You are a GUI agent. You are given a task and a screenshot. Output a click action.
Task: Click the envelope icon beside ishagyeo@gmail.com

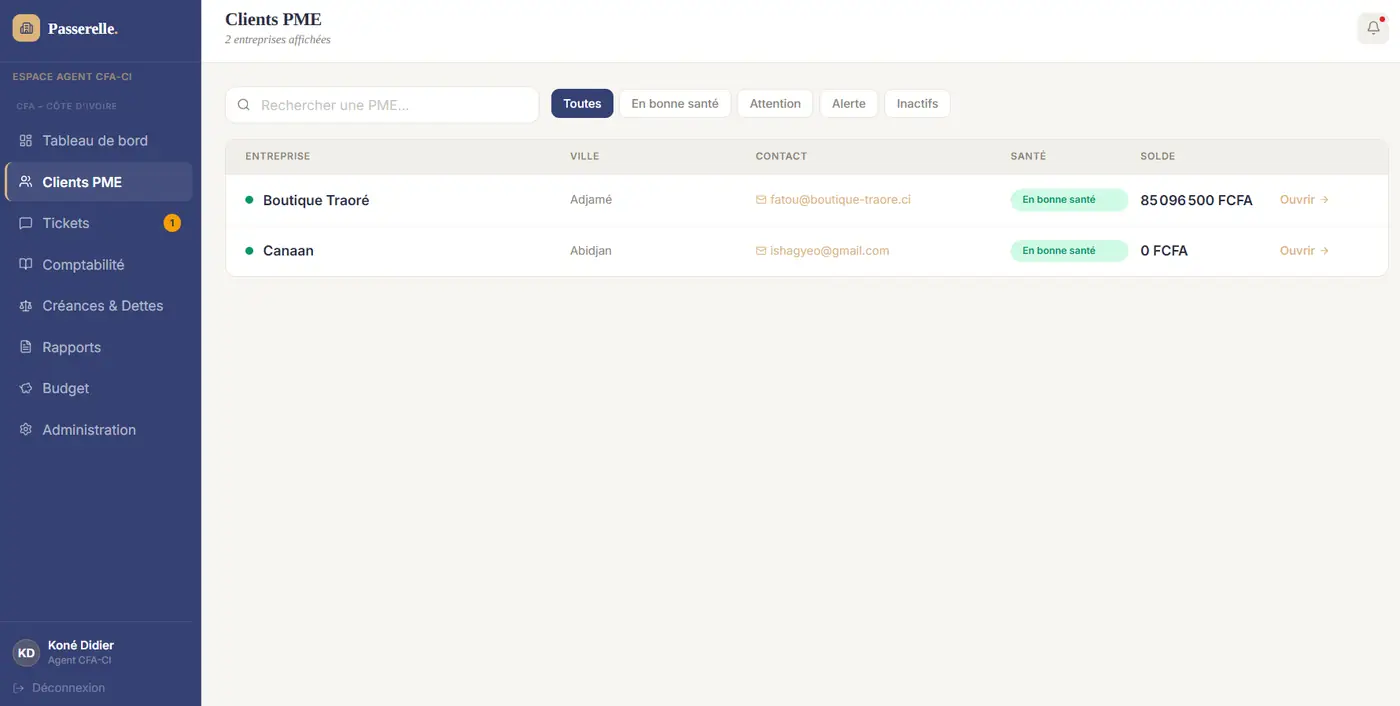click(761, 251)
